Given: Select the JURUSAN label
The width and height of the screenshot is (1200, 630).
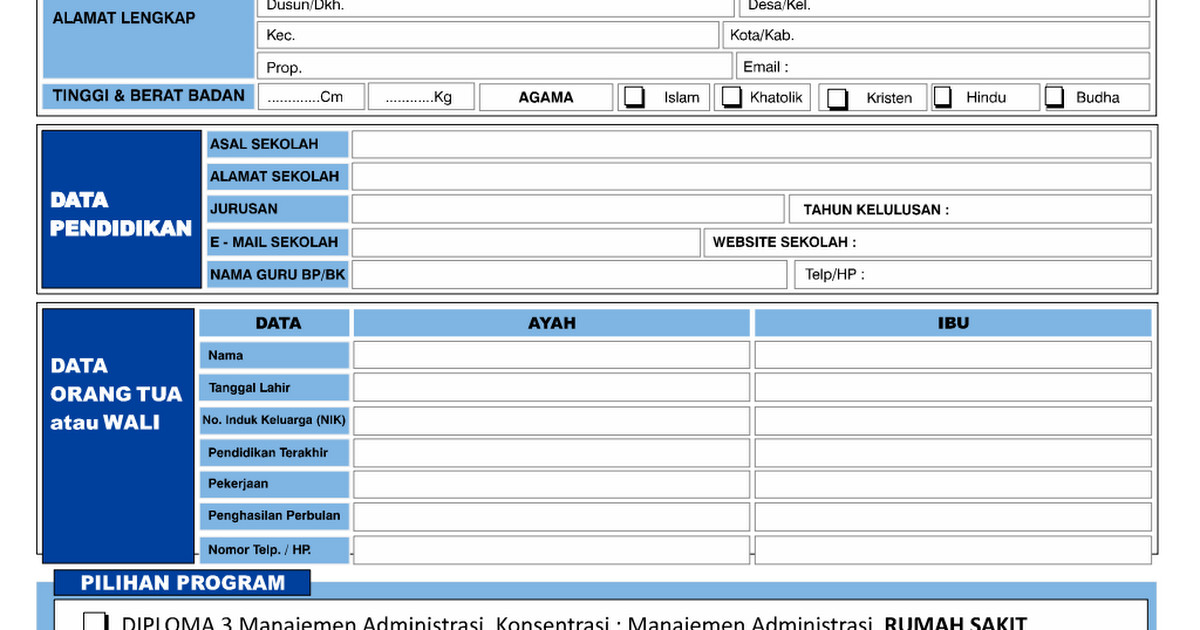Looking at the screenshot, I should 244,209.
